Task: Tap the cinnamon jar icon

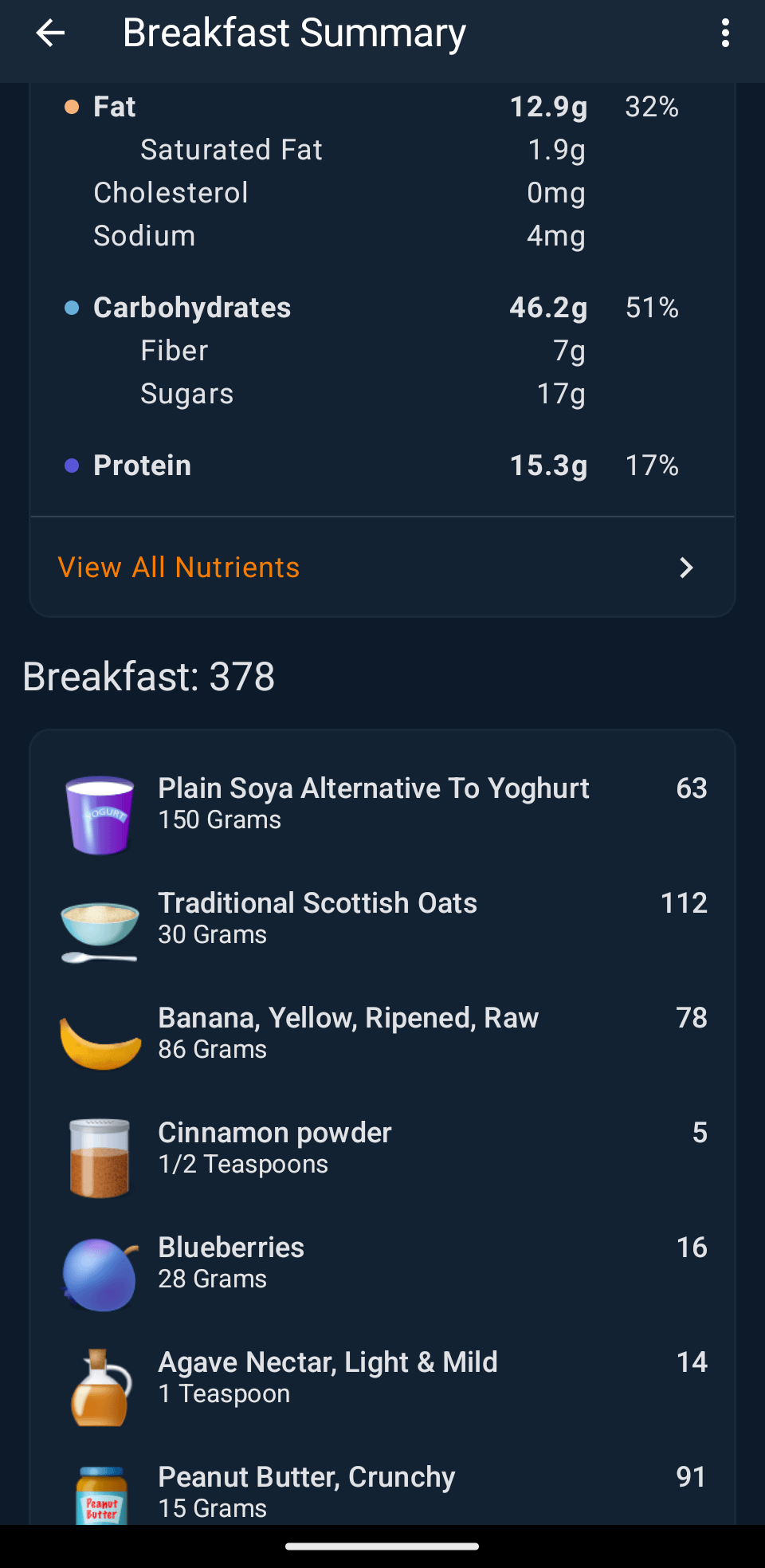Action: click(100, 1157)
